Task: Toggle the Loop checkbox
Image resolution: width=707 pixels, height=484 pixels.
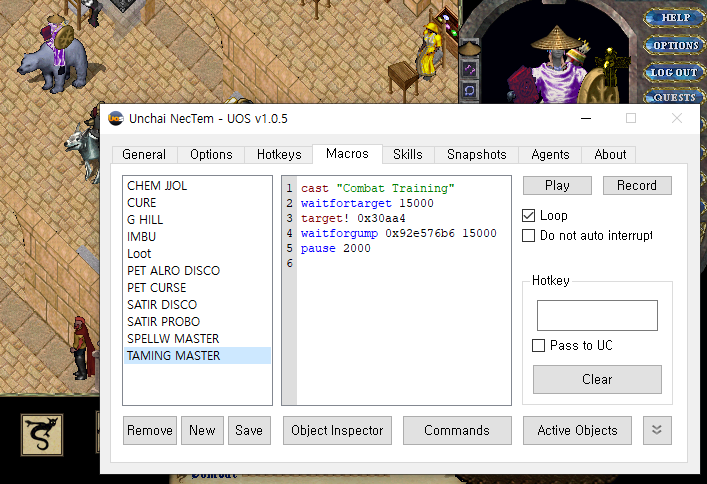Action: tap(528, 216)
